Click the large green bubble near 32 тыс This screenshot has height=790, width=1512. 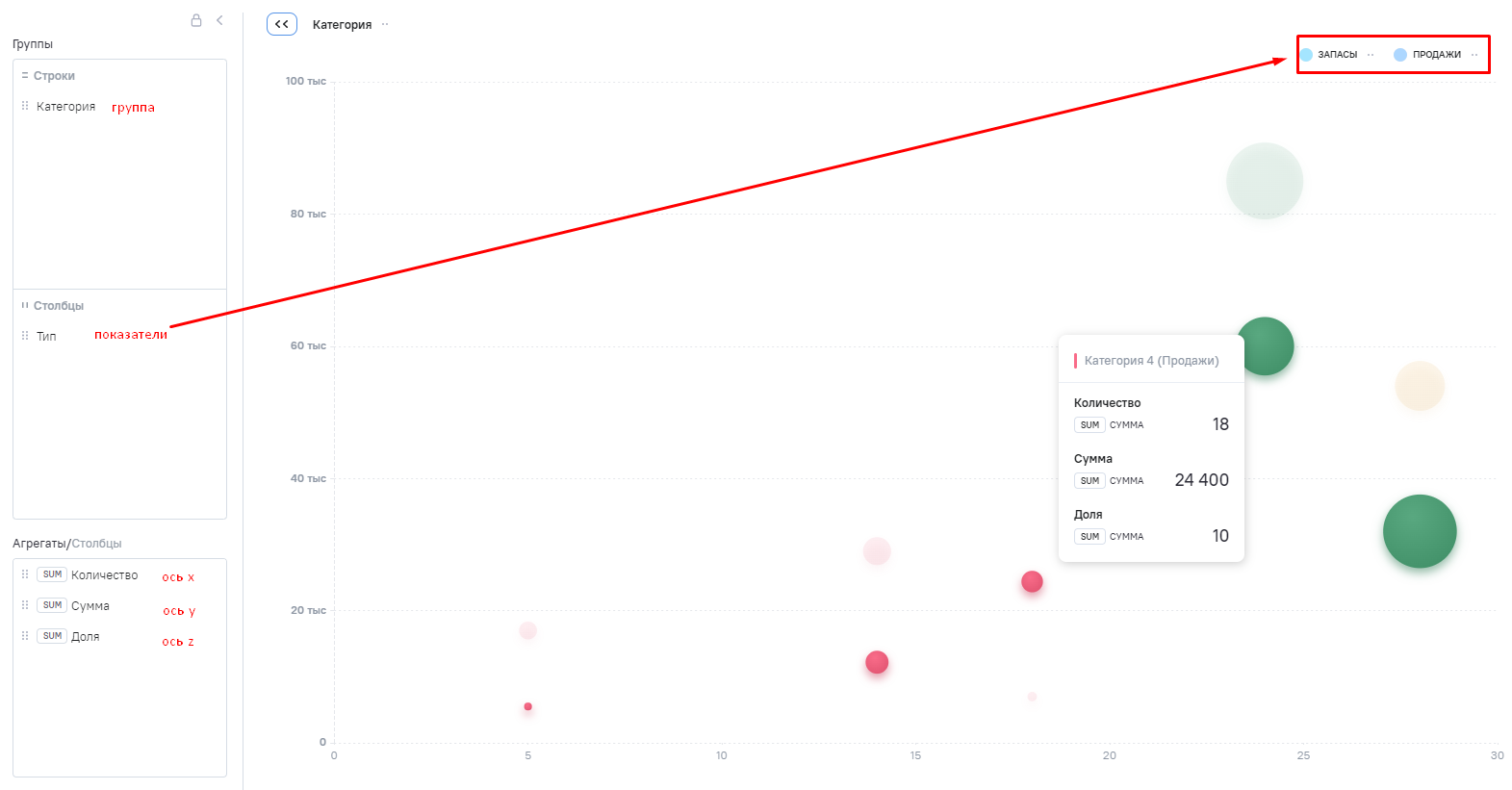pos(1419,531)
